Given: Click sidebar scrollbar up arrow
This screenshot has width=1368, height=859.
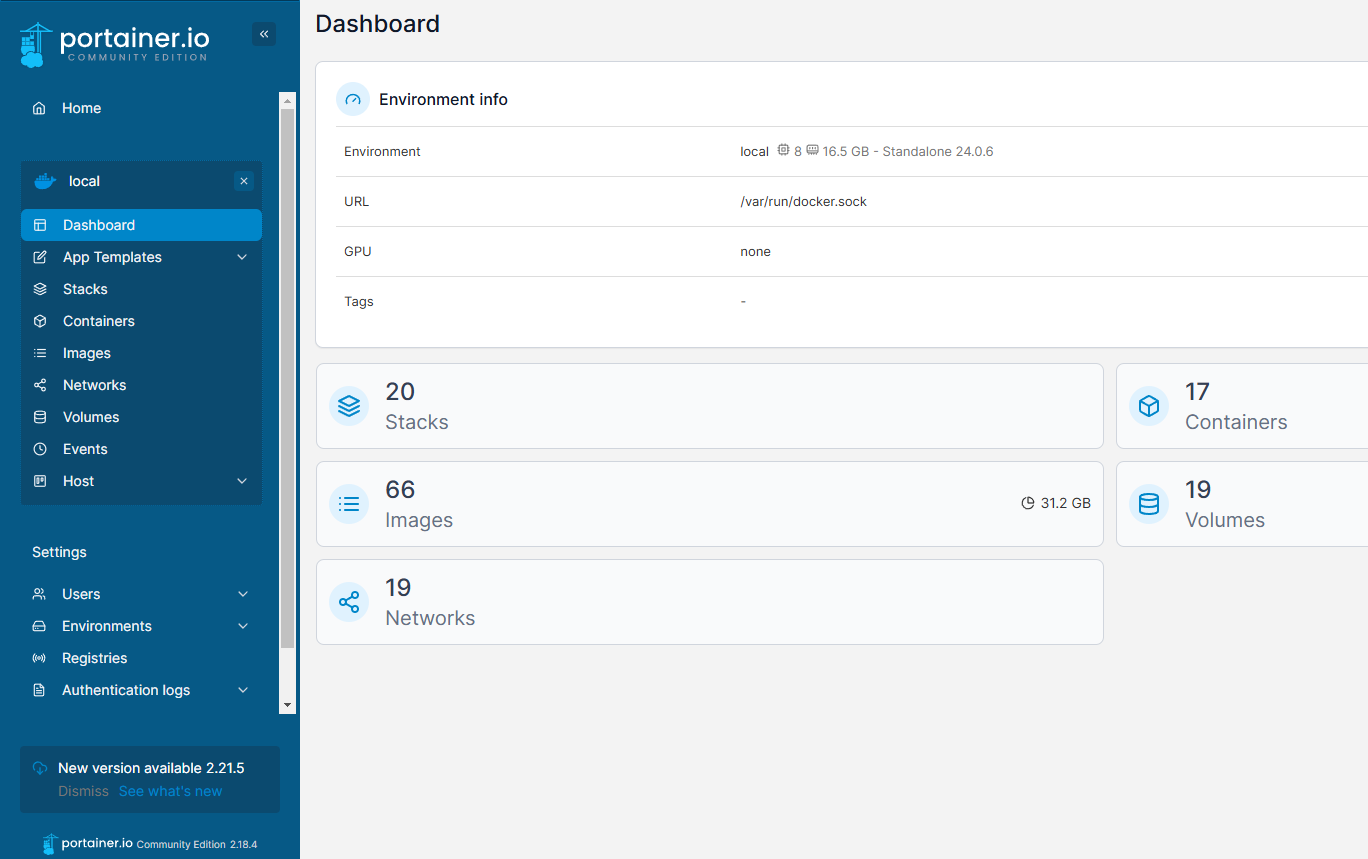Looking at the screenshot, I should coord(288,101).
